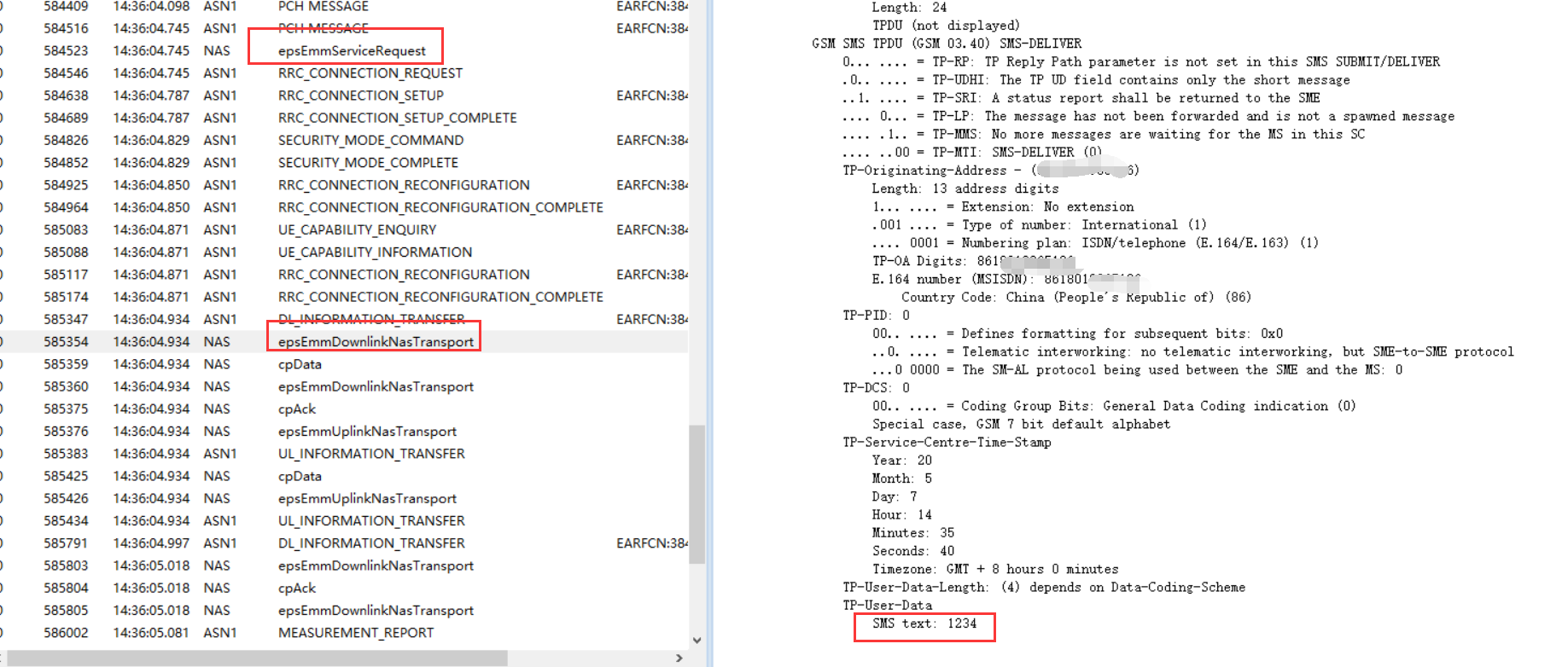Select RRC_CONNECTION_RECONFIGURATION row number 585117
The image size is (1568, 667).
pyautogui.click(x=344, y=274)
